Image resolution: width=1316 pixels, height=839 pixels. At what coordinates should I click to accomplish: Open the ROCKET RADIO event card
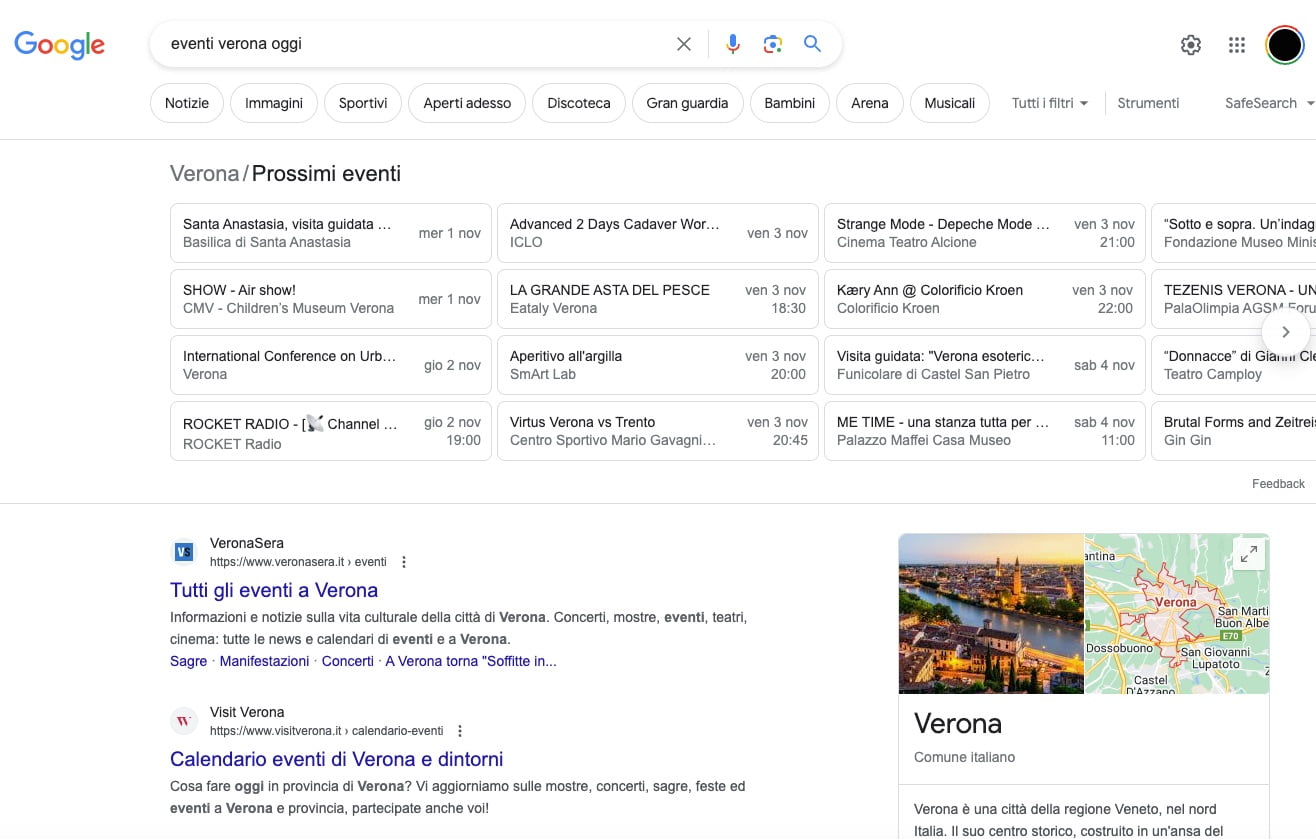click(x=331, y=431)
